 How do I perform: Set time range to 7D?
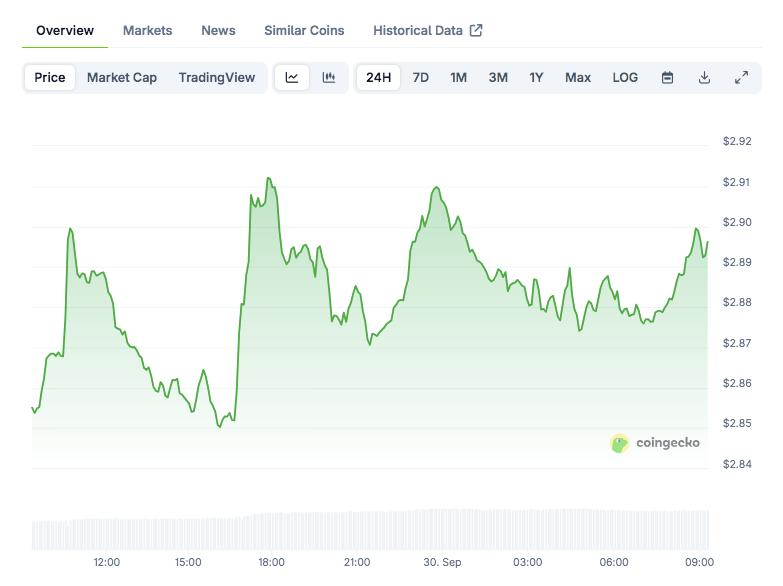[x=421, y=78]
